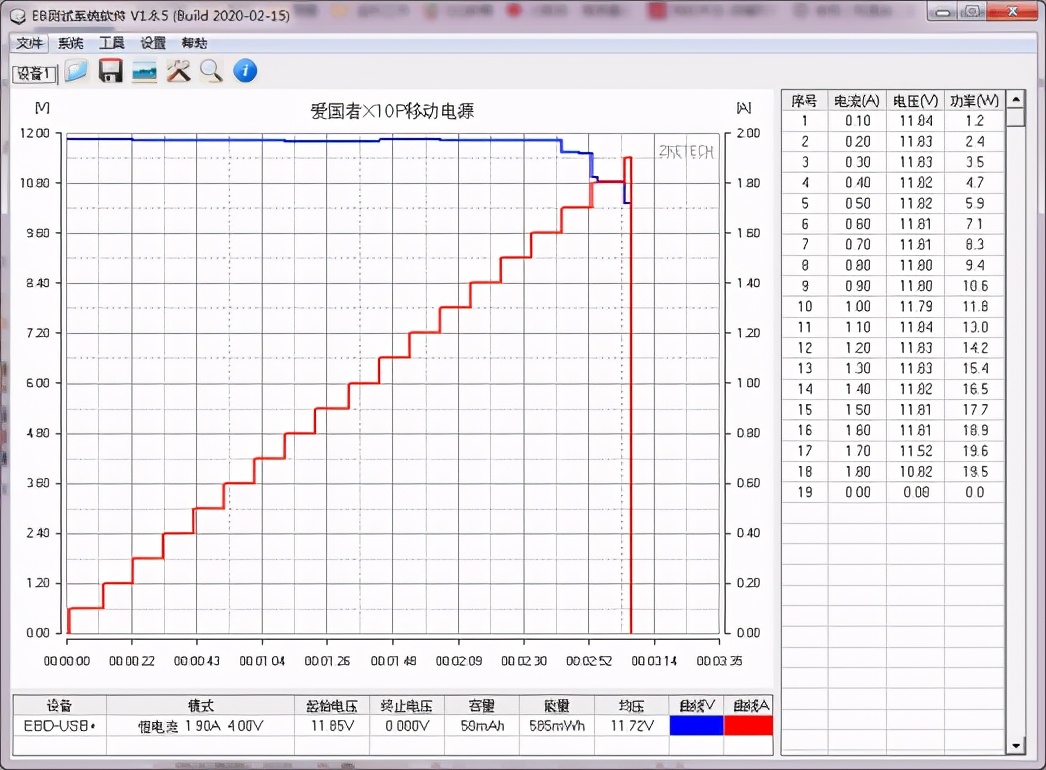Maximize the EB test software window
The width and height of the screenshot is (1046, 770).
[972, 12]
